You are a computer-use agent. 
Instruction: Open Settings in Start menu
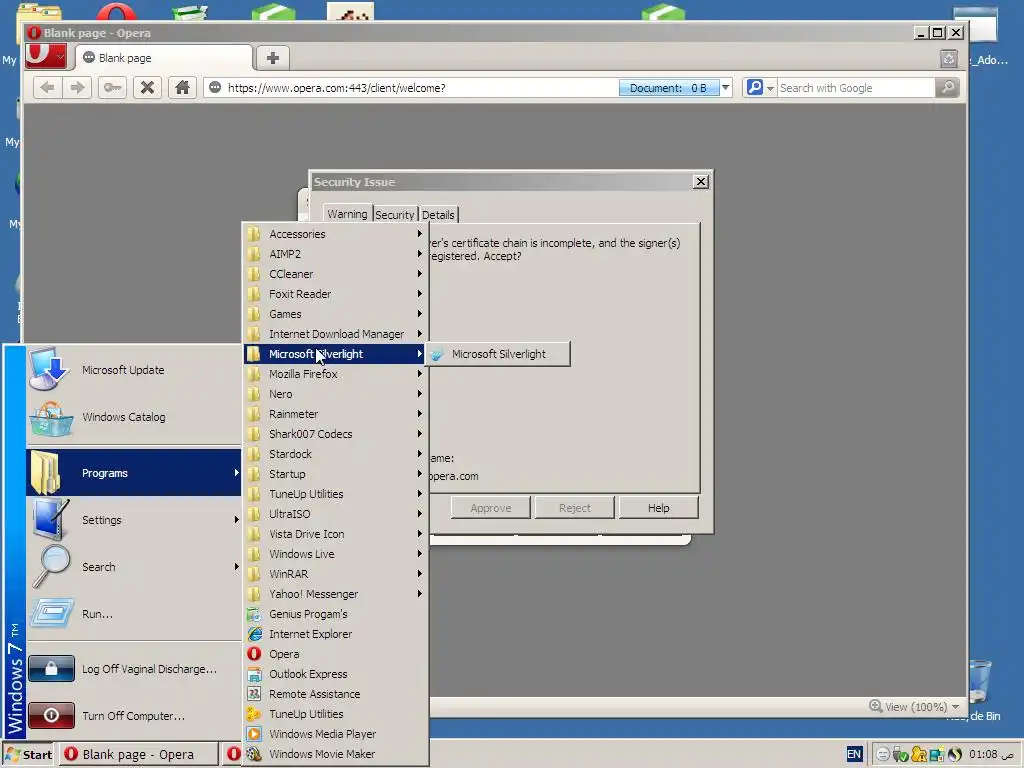tap(134, 520)
